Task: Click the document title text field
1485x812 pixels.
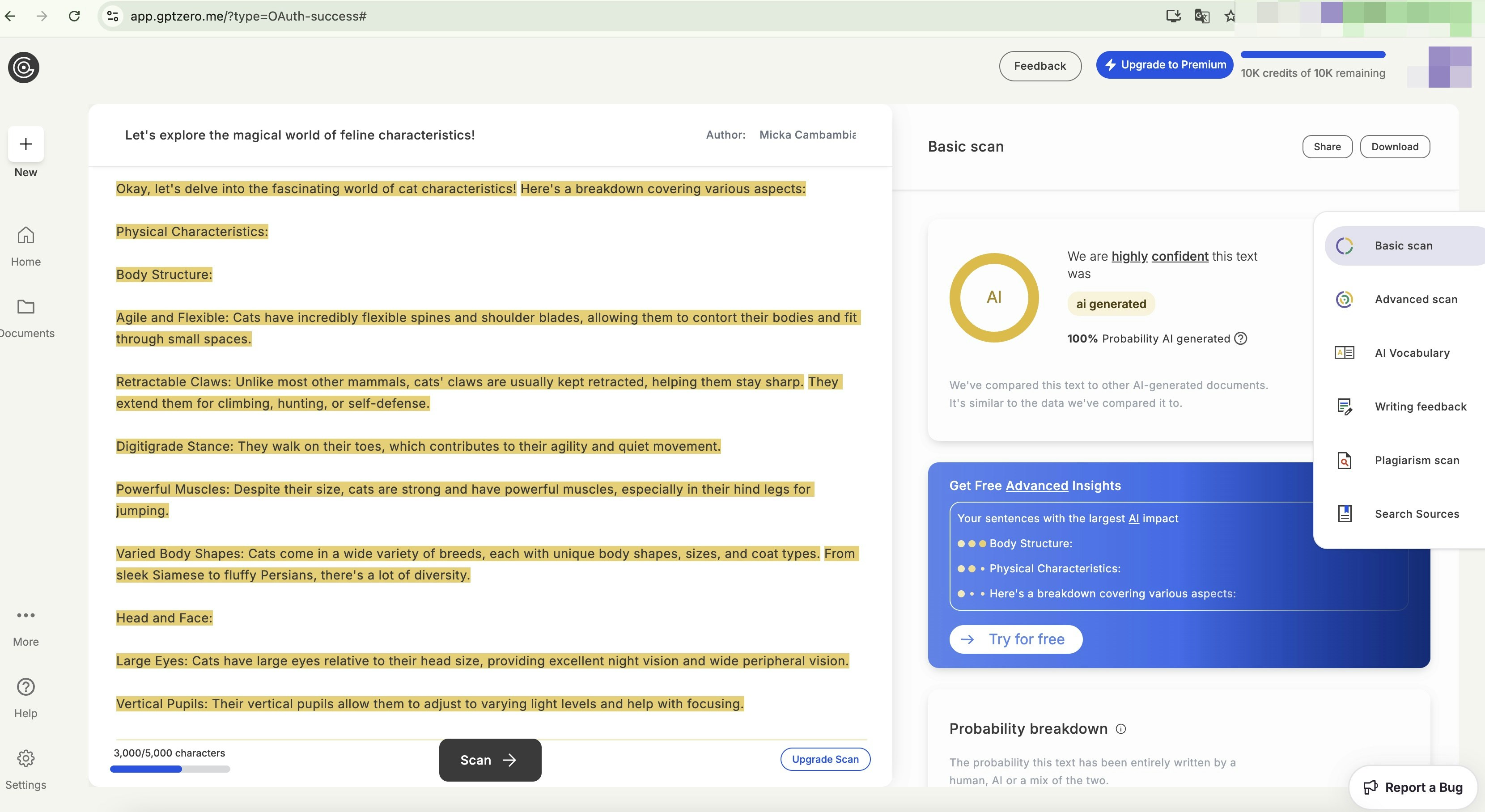Action: [300, 135]
